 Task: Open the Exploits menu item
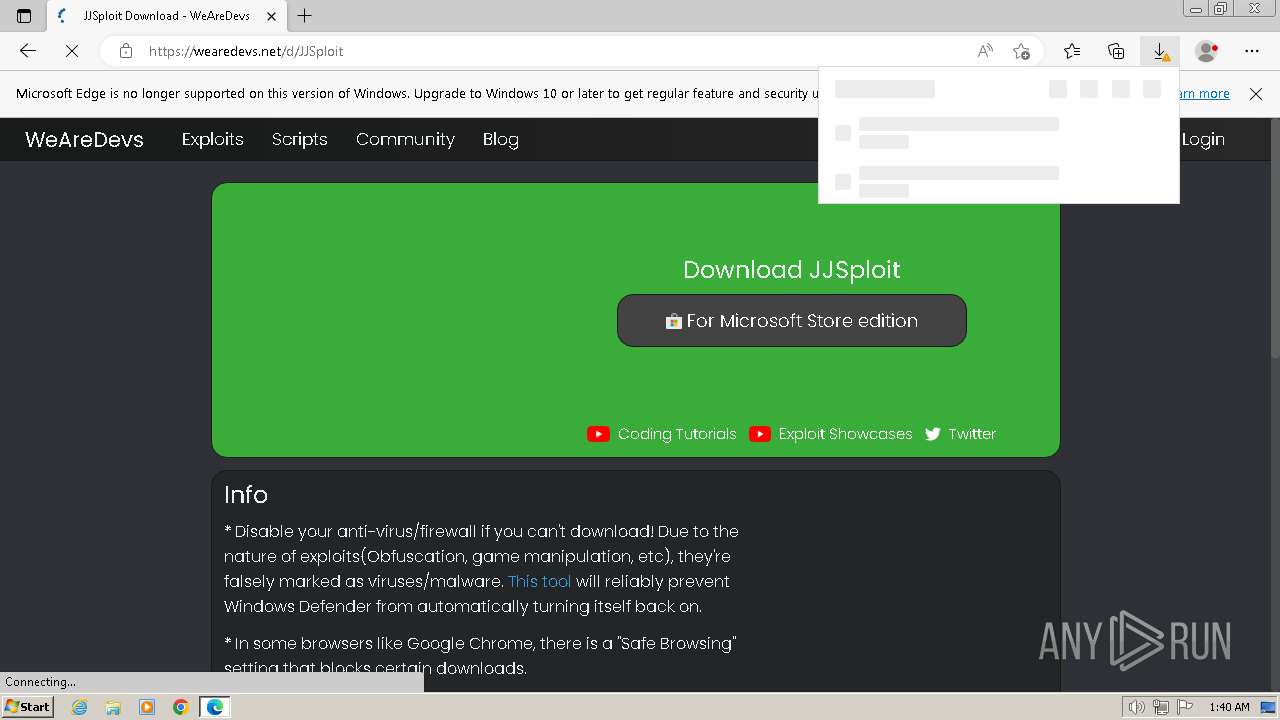tap(212, 139)
